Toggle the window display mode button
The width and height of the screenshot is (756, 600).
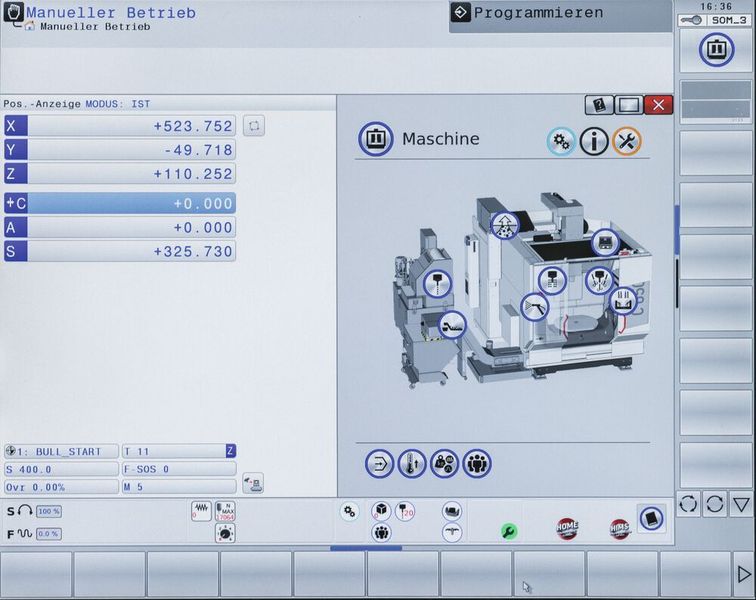[x=628, y=104]
